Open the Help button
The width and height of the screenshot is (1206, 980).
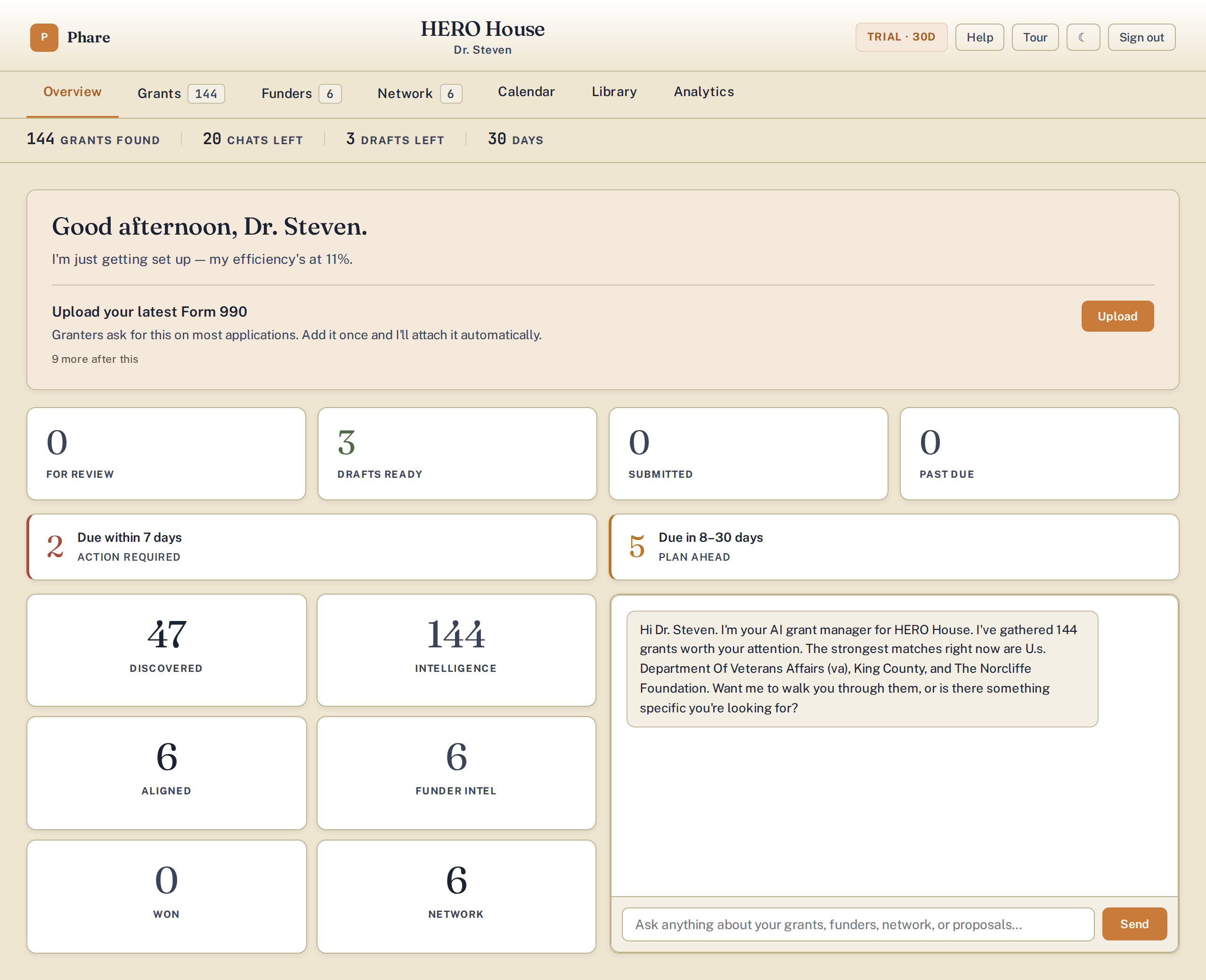point(979,37)
